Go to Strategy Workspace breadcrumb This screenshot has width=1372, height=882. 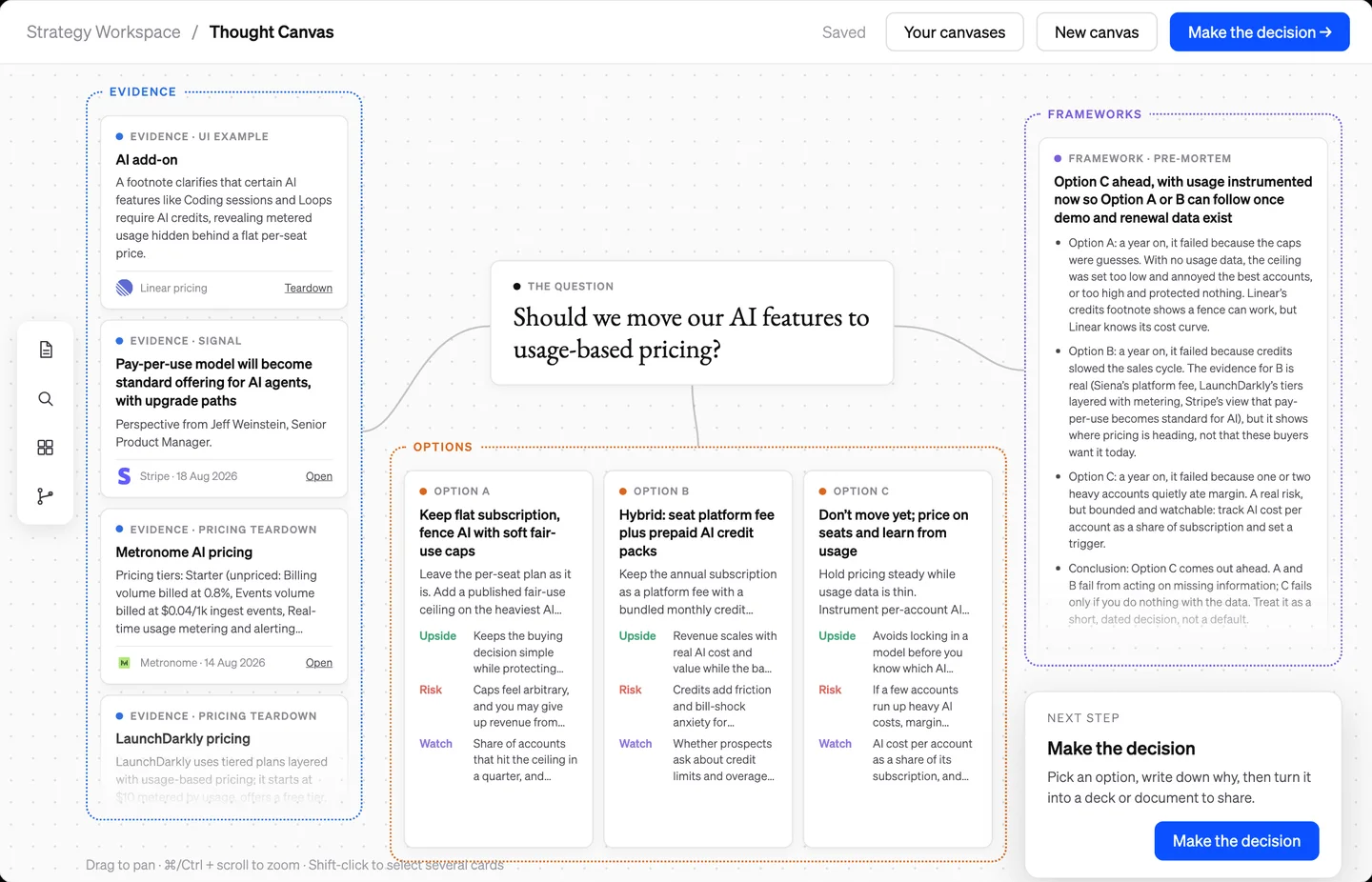point(104,32)
